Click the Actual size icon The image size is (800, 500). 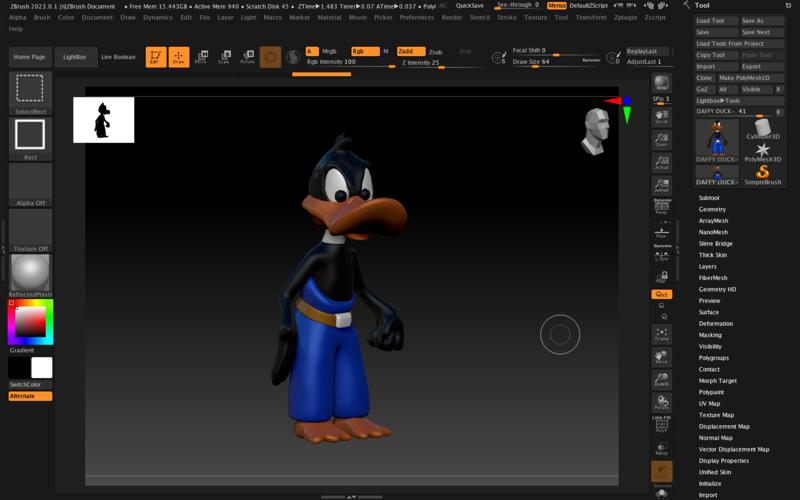tap(662, 162)
